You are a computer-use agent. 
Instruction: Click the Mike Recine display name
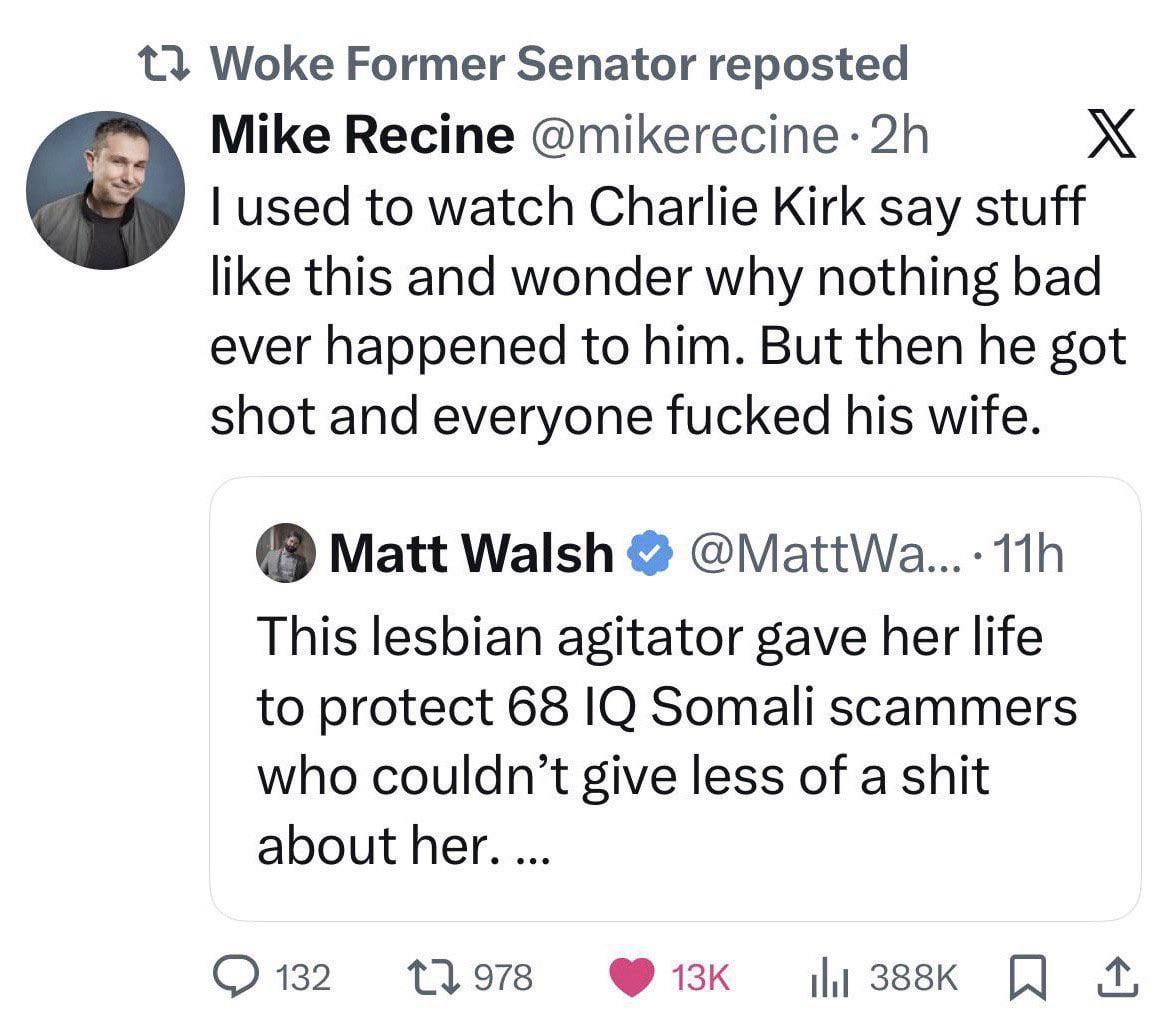point(360,137)
